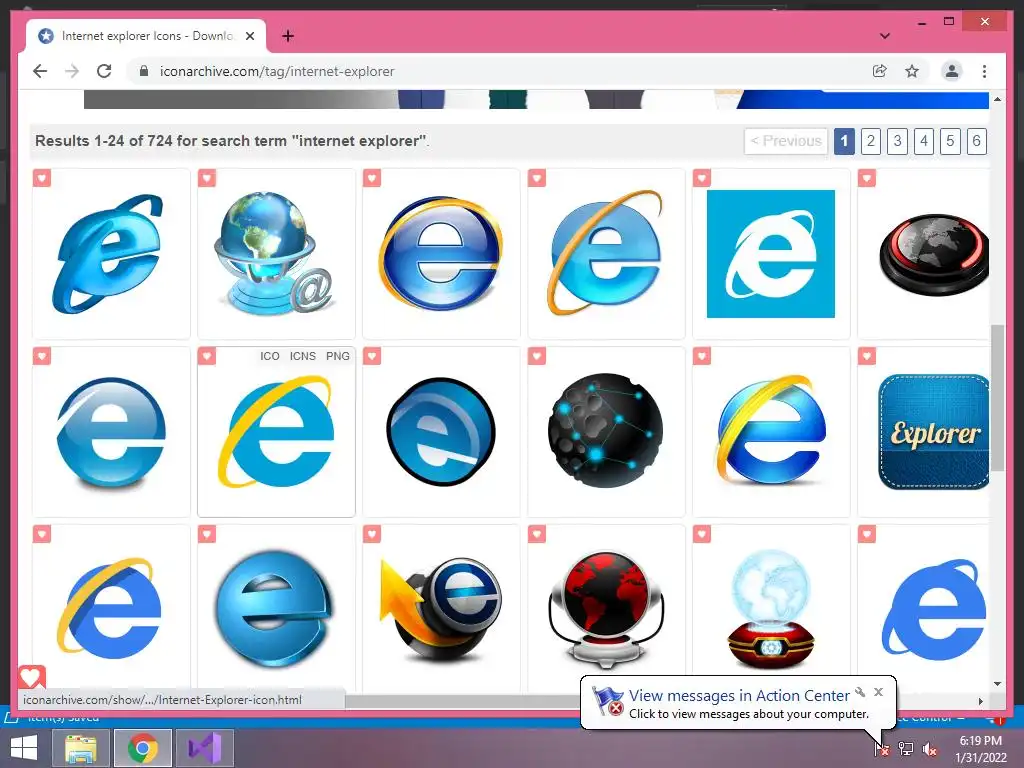
Task: View site information via the padlock icon
Action: [144, 71]
